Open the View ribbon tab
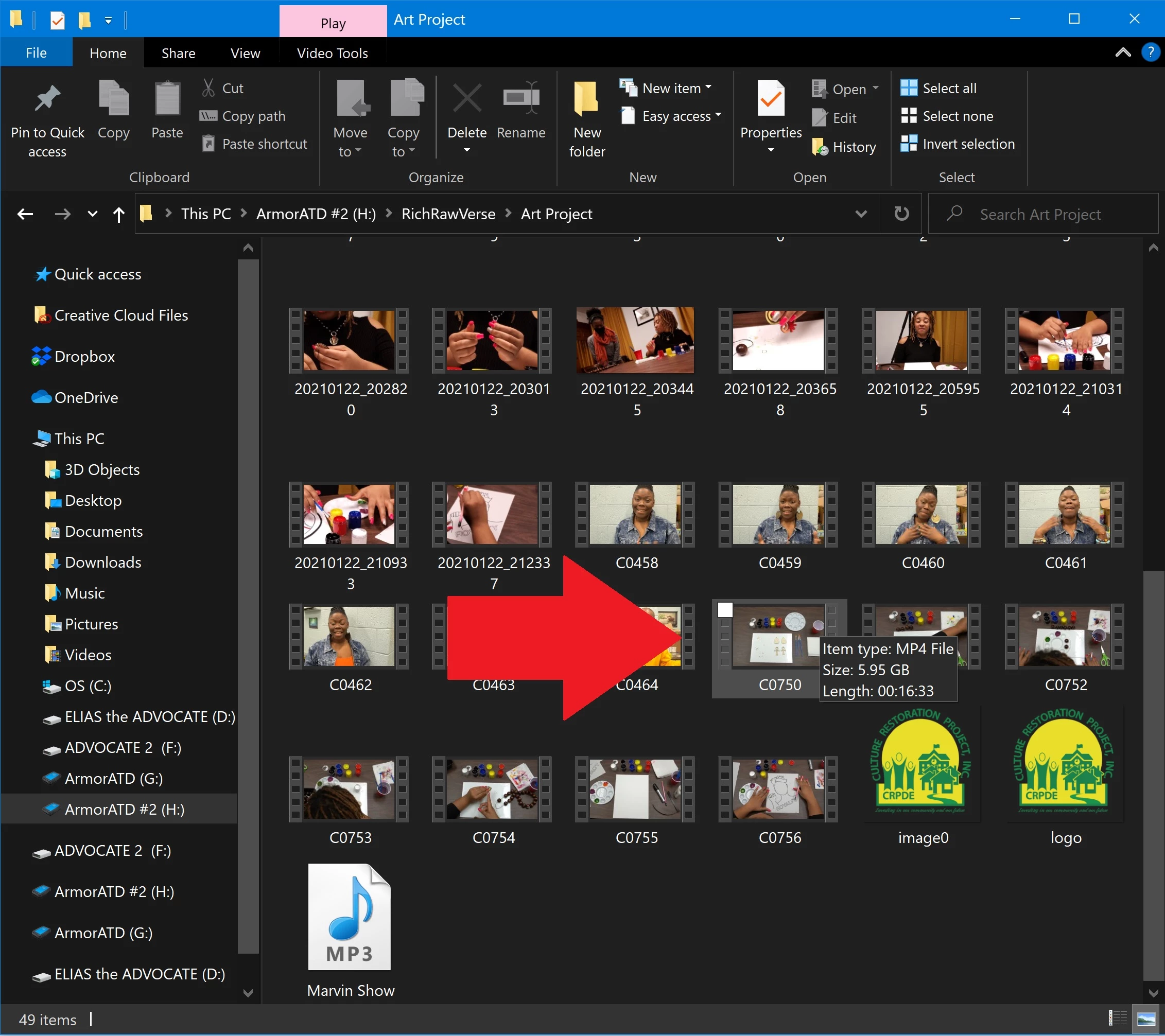1165x1036 pixels. pos(245,53)
